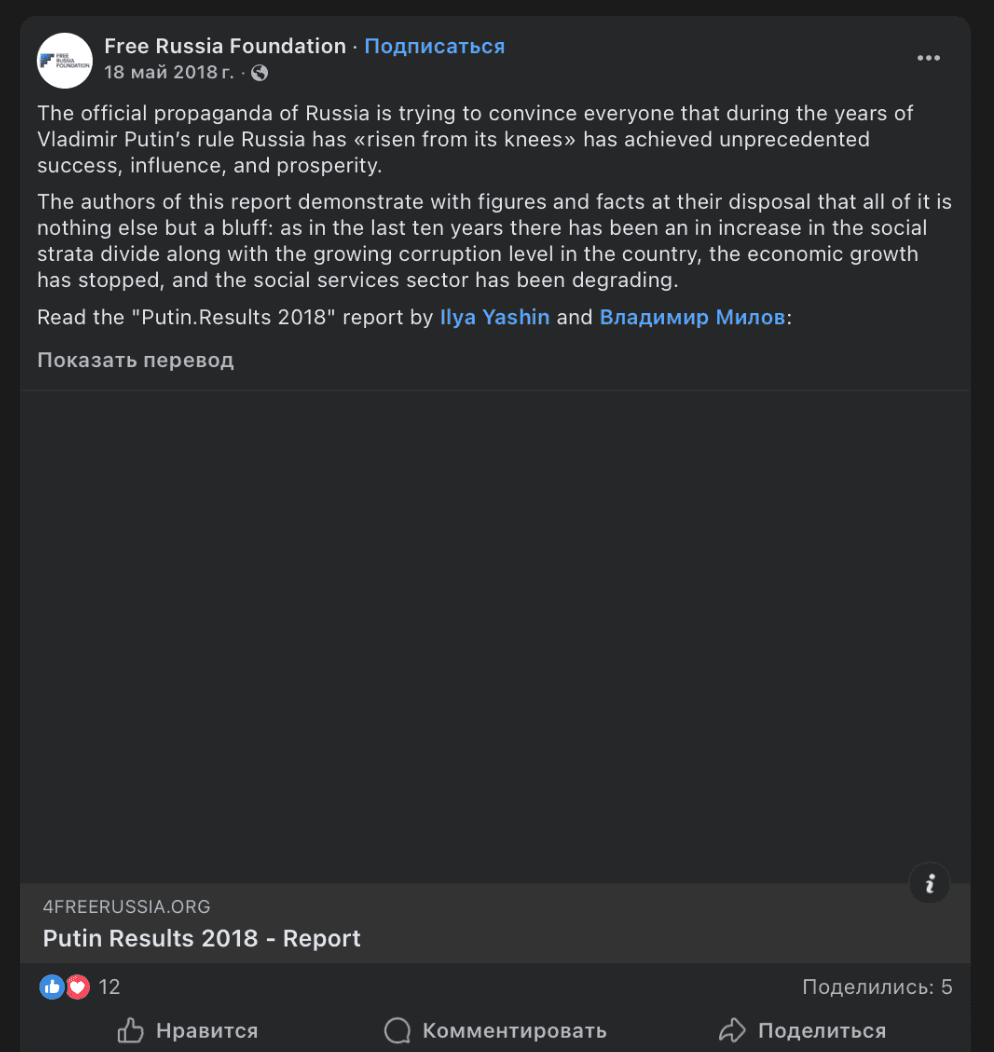Viewport: 994px width, 1052px height.
Task: Like the post with the Нравится button
Action: 187,1030
